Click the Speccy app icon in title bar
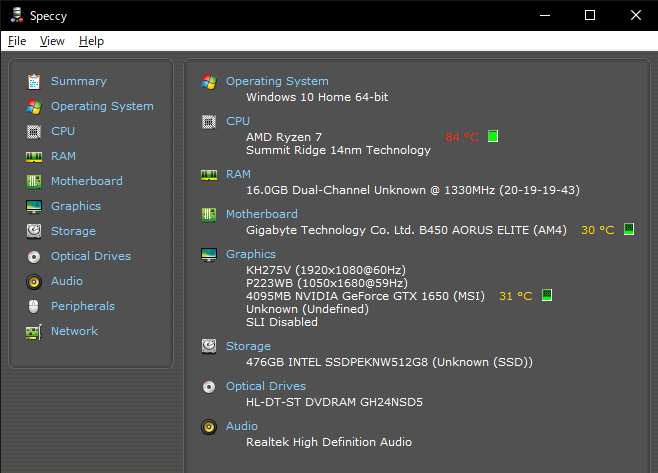 point(17,15)
